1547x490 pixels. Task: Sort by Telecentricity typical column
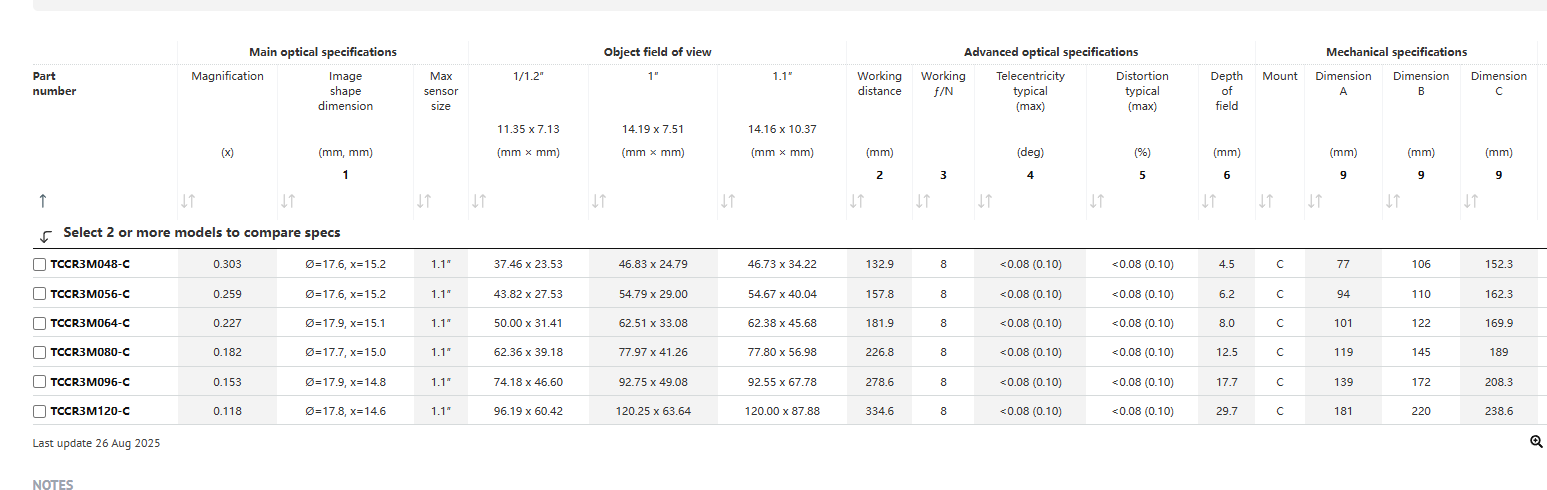coord(984,202)
